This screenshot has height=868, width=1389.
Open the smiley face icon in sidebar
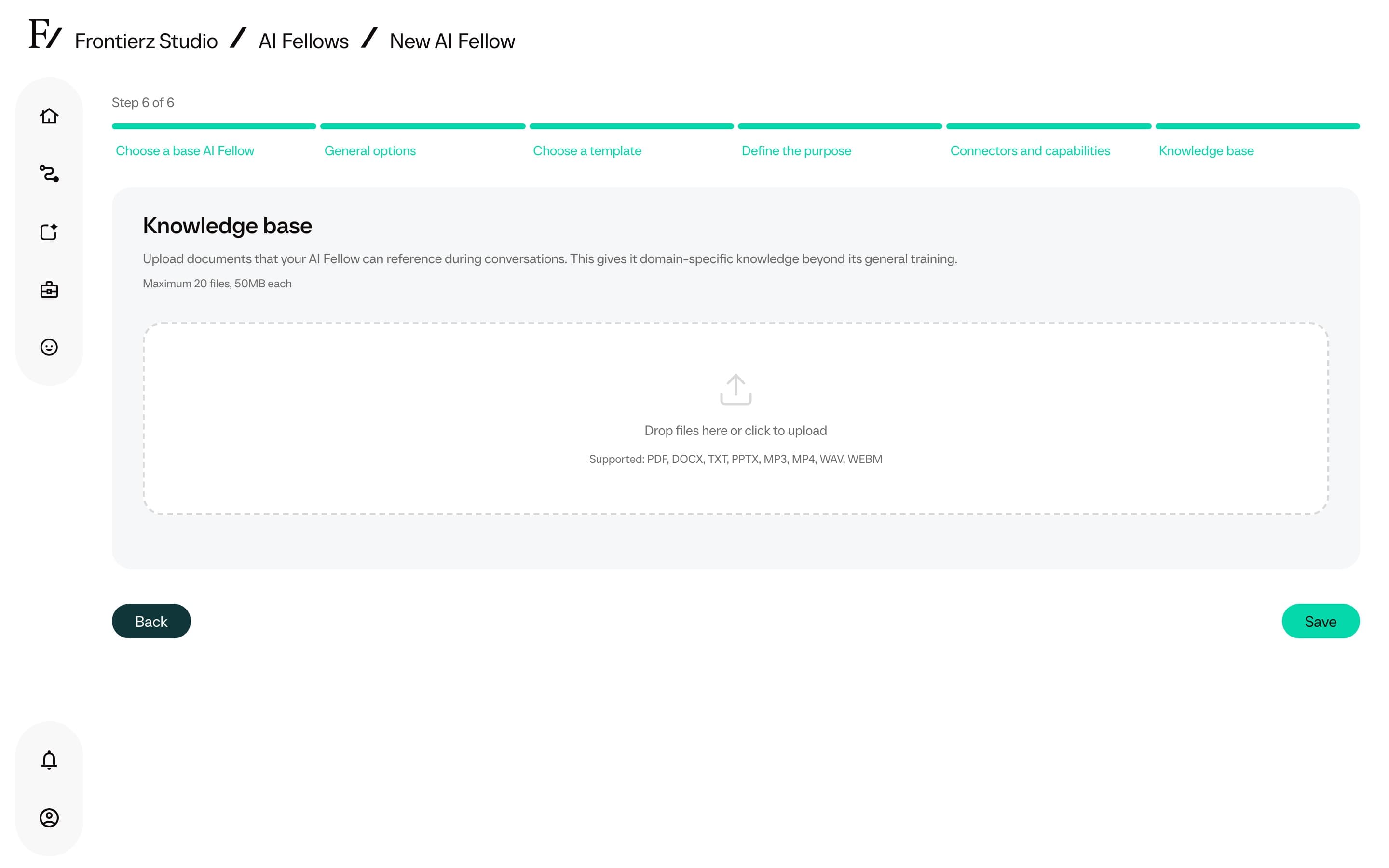click(49, 347)
